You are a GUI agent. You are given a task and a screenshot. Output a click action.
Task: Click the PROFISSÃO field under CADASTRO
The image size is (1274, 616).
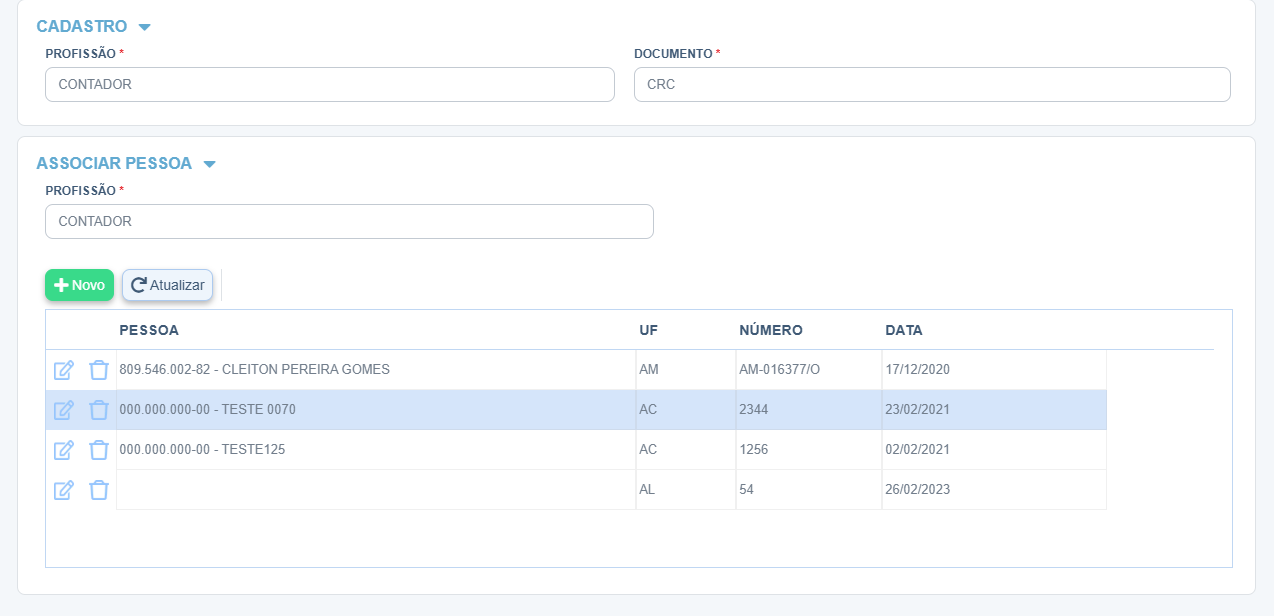pos(329,85)
